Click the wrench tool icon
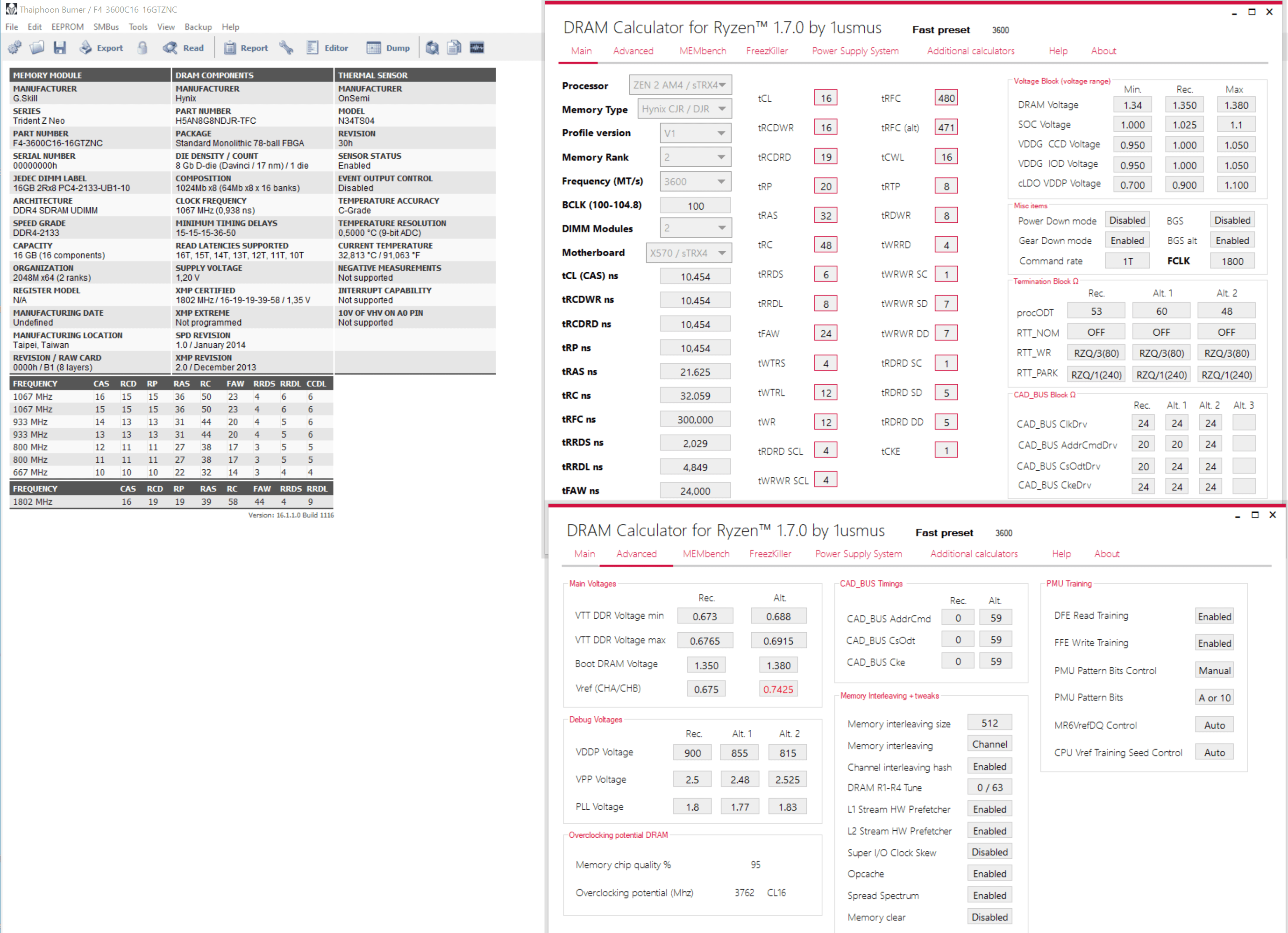Screen dimensions: 1288x933 click(x=286, y=48)
